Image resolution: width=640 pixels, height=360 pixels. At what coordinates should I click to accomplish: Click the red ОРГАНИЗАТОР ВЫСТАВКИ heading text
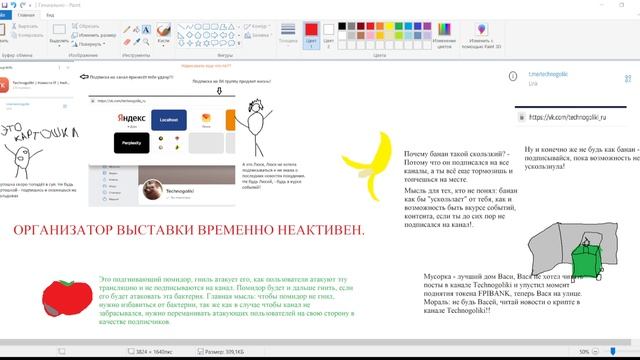click(189, 230)
